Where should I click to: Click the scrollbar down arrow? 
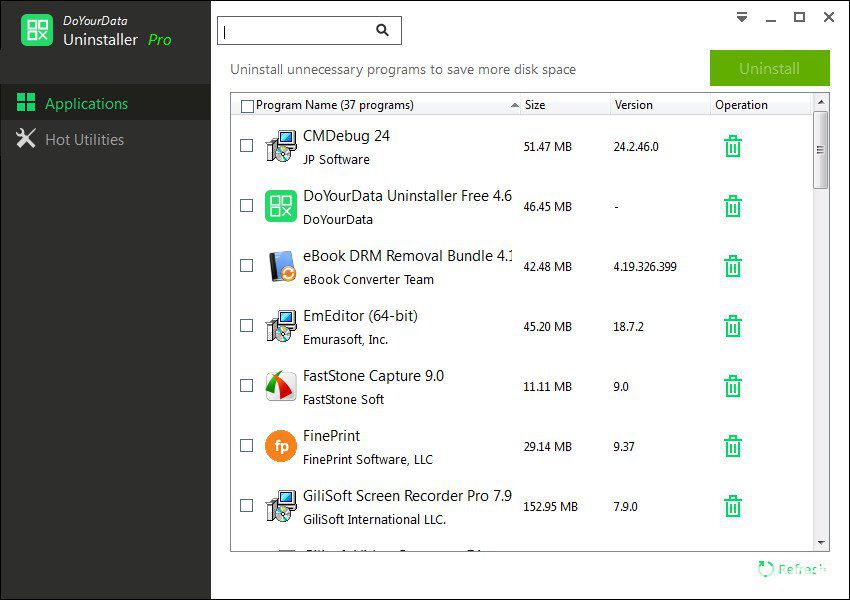(821, 543)
